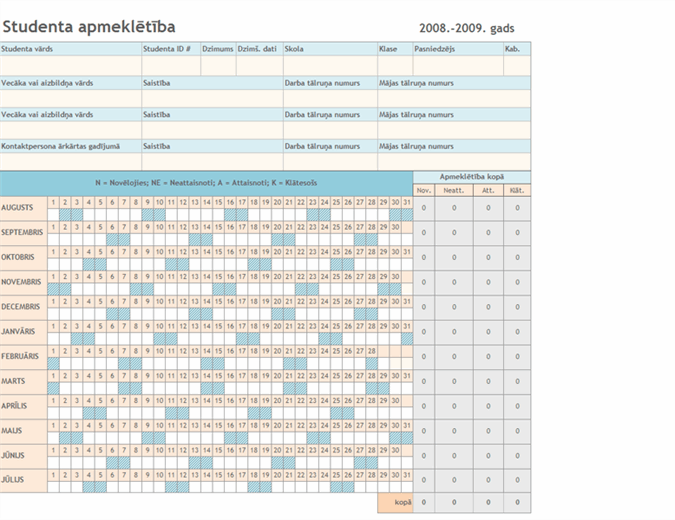
Task: Select the 'Nov.' column header
Action: 423,190
